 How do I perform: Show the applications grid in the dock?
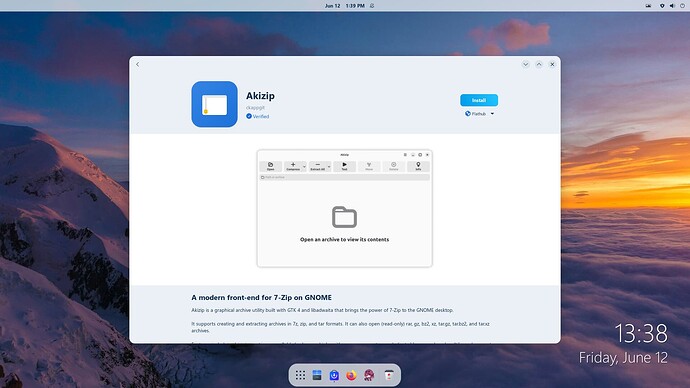coord(300,375)
